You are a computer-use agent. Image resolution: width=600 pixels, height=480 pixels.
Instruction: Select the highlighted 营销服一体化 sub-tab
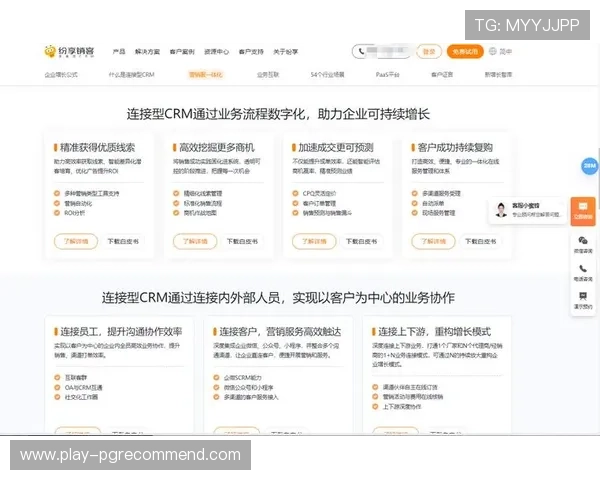205,75
